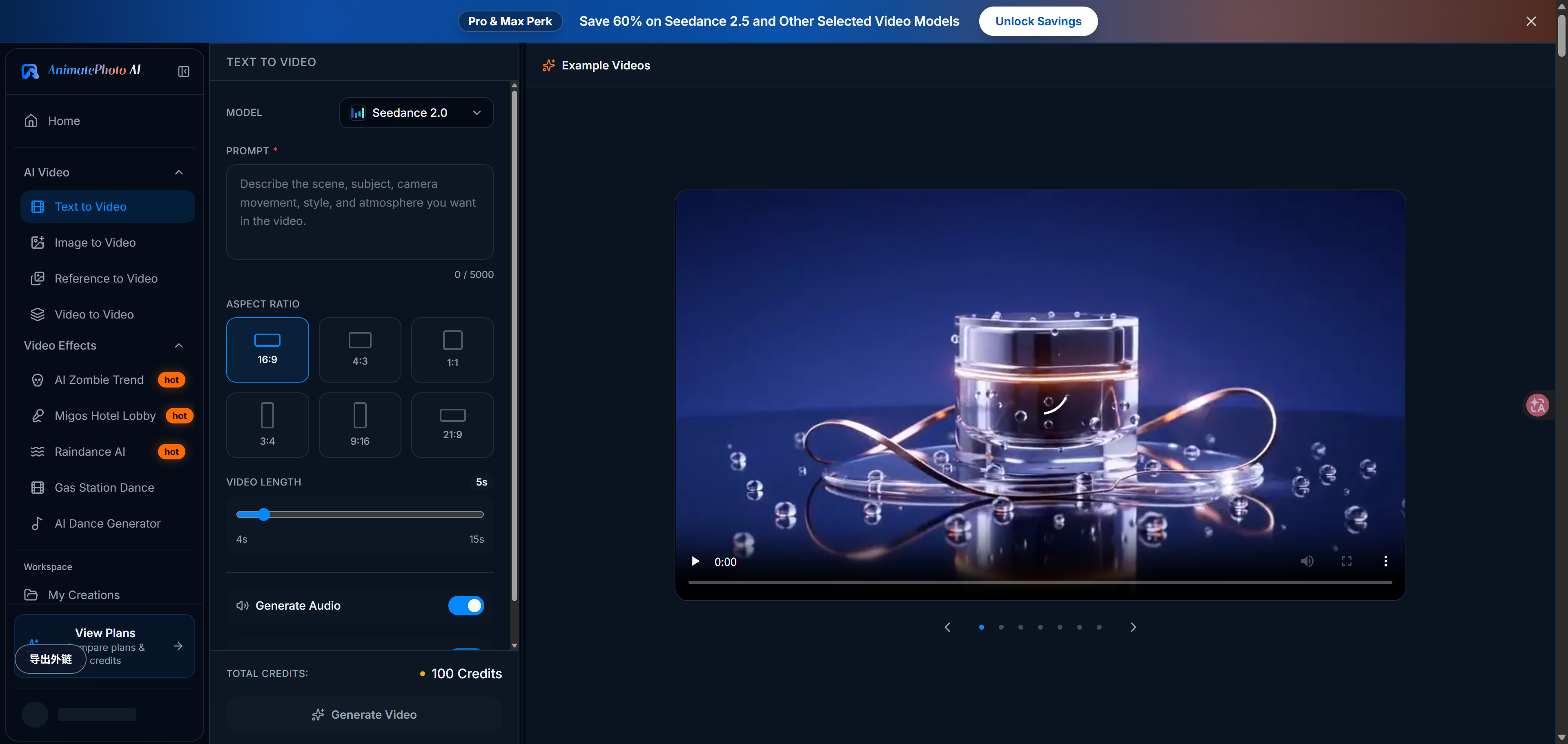Screen dimensions: 1568x744
Task: Open the Raindance AI effect
Action: (x=108, y=452)
